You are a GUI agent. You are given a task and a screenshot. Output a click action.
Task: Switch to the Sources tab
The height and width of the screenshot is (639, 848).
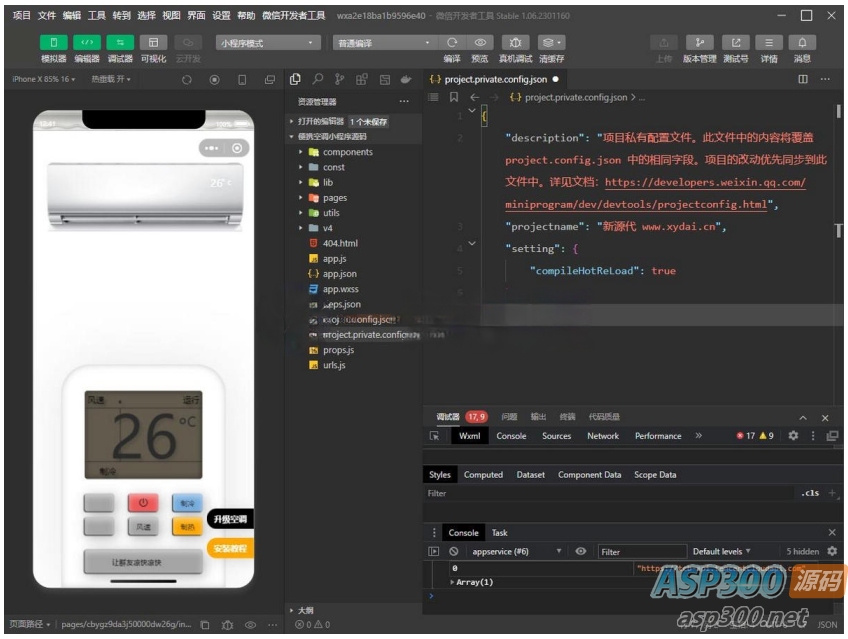pyautogui.click(x=556, y=436)
